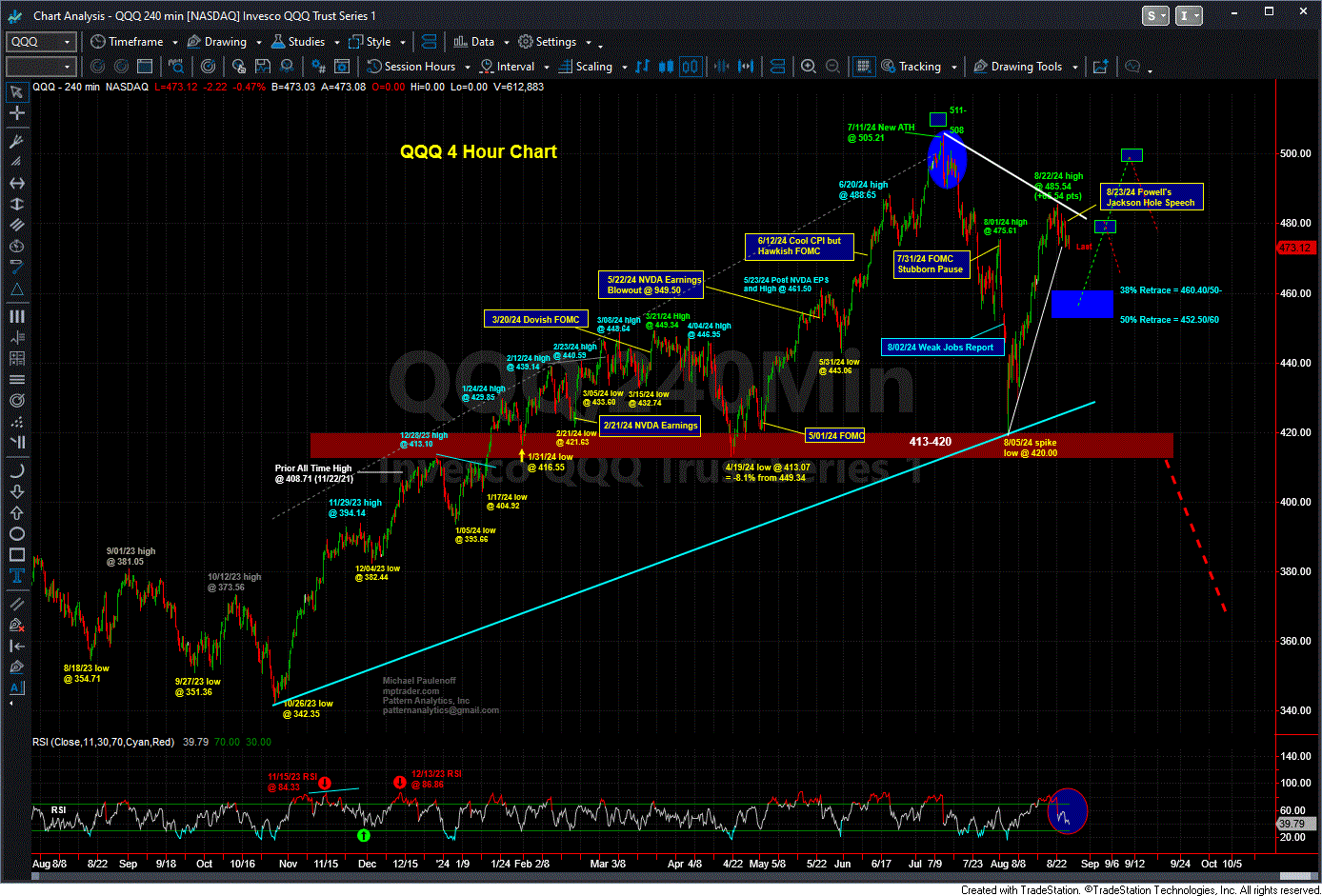The image size is (1322, 896).
Task: Click the 8/02/24 Weak Jobs Report label
Action: pyautogui.click(x=941, y=348)
